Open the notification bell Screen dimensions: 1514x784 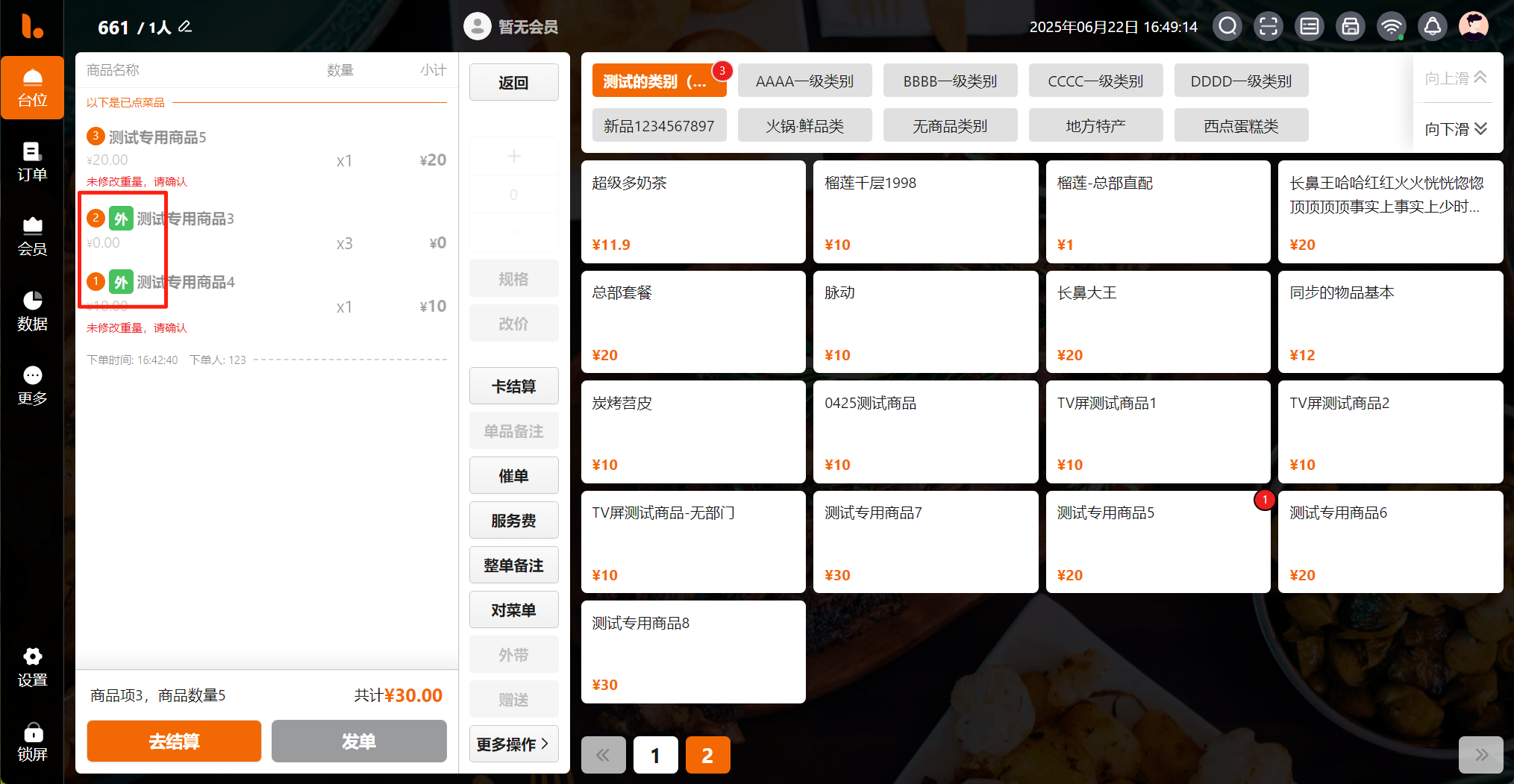(1433, 27)
